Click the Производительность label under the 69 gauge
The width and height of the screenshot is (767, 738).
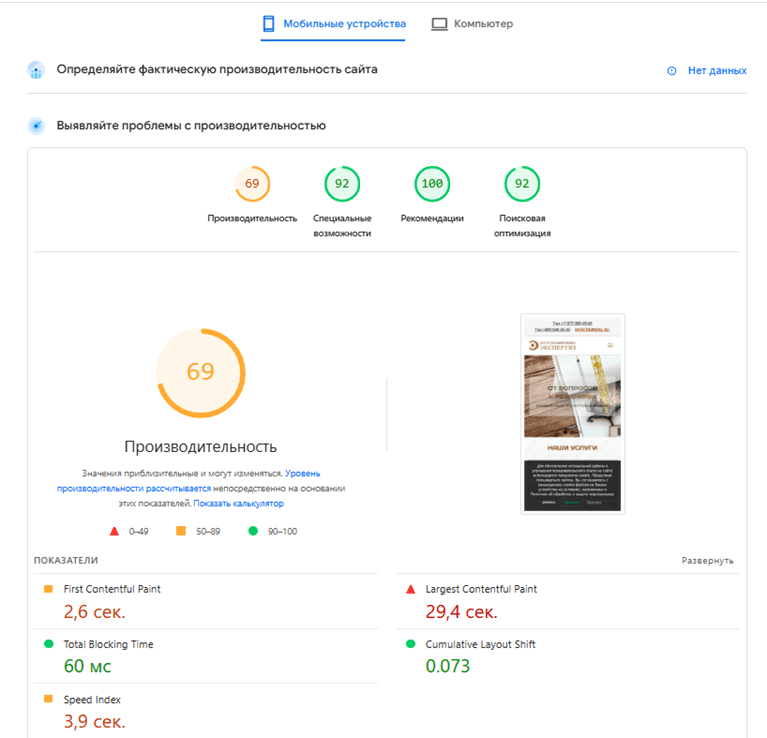pyautogui.click(x=252, y=218)
